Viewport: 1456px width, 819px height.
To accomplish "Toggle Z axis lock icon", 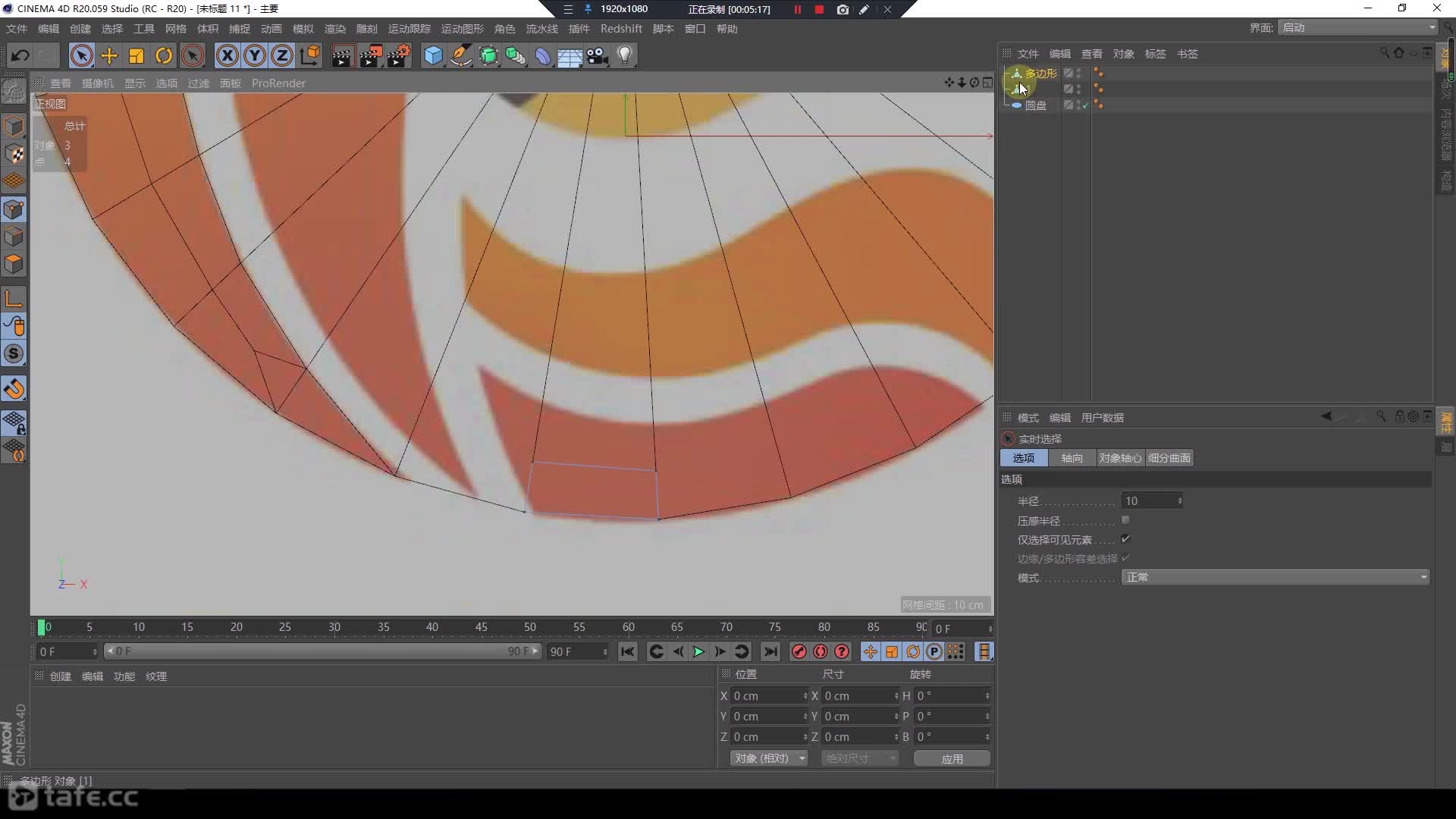I will pos(282,55).
